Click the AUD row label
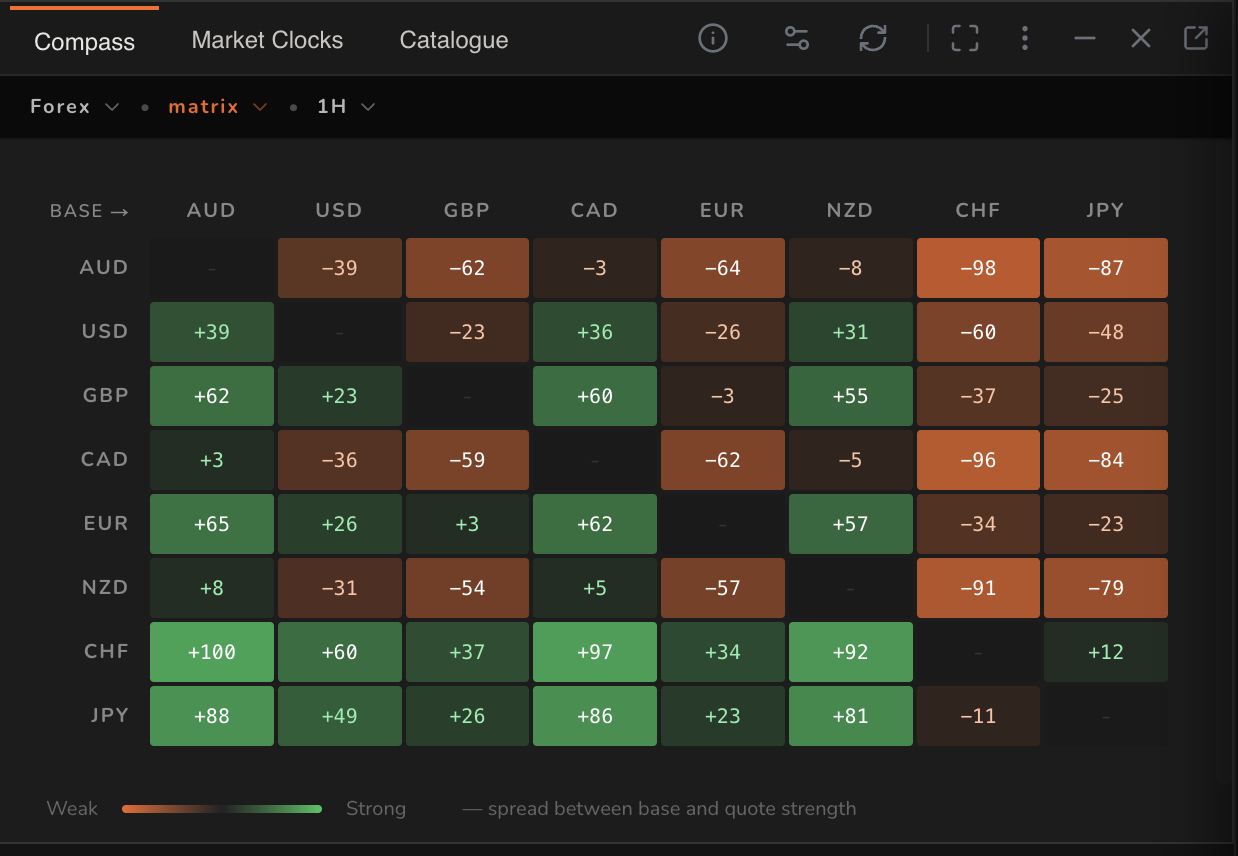 pyautogui.click(x=104, y=268)
